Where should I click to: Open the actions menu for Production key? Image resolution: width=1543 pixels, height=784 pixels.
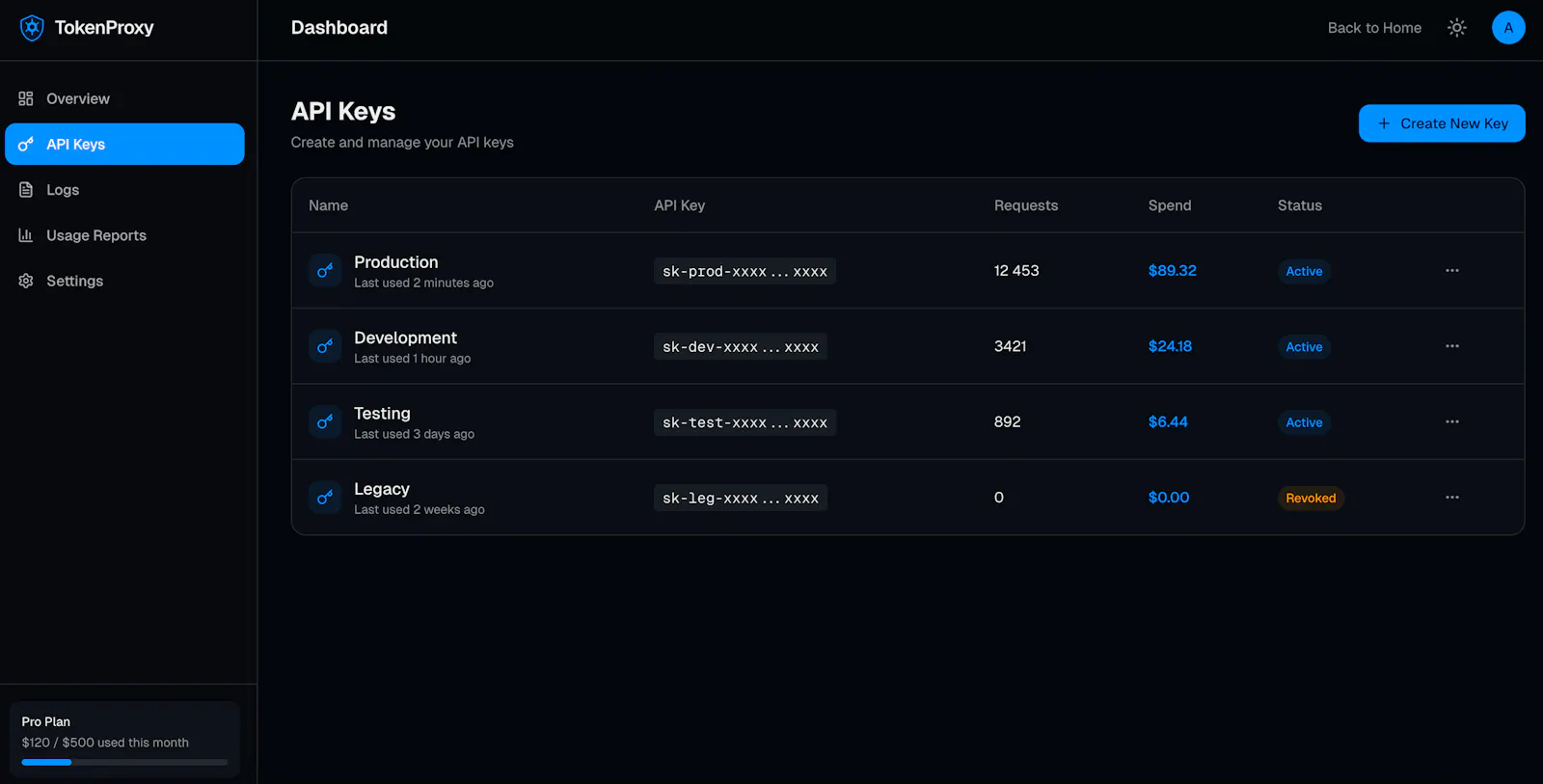[x=1451, y=271]
